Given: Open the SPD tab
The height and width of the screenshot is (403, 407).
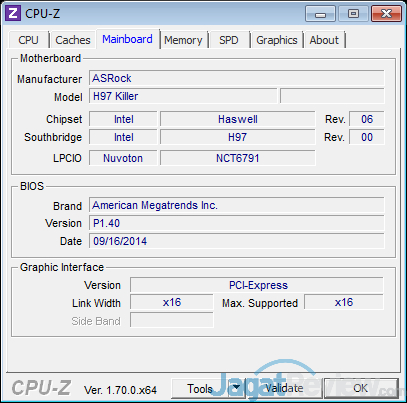Looking at the screenshot, I should [229, 40].
